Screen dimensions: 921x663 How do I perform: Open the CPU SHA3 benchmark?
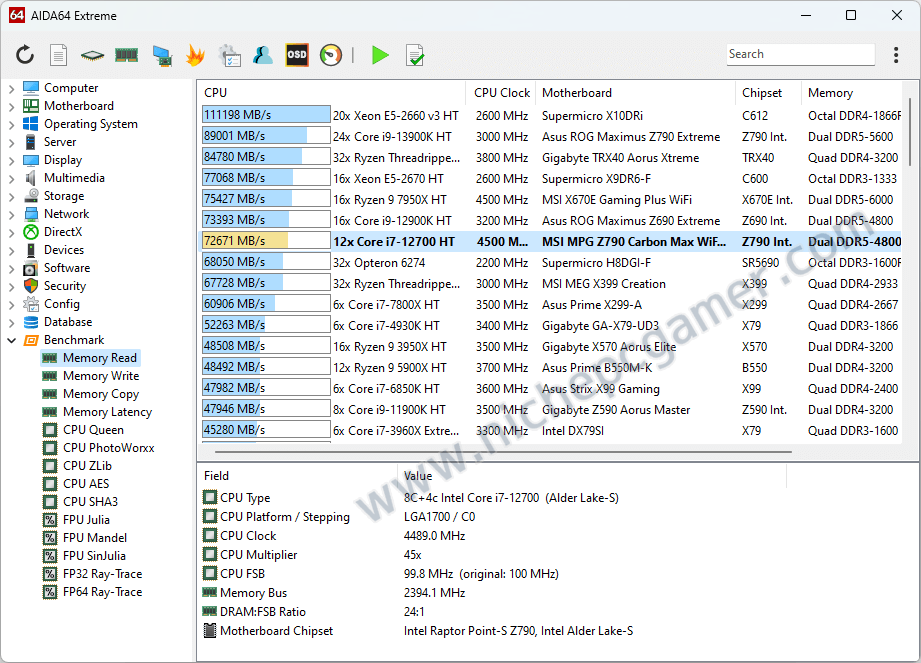90,502
